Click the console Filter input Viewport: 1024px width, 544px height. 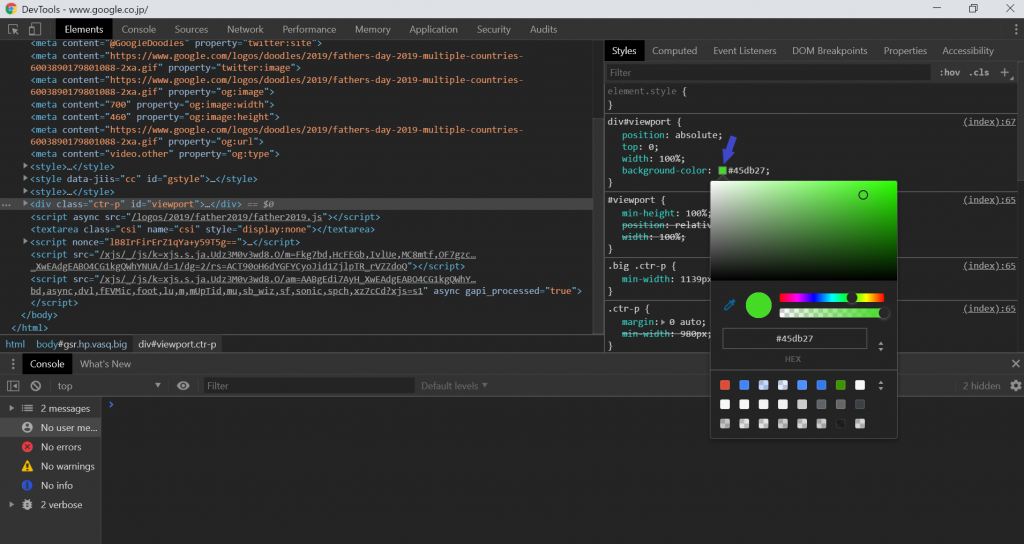[309, 386]
